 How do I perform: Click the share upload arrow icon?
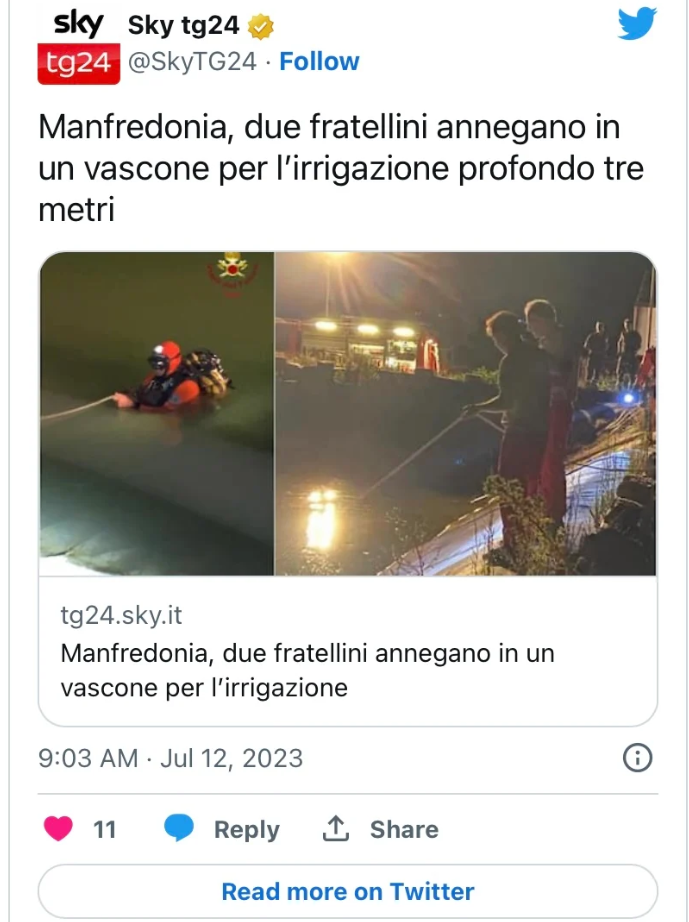336,829
